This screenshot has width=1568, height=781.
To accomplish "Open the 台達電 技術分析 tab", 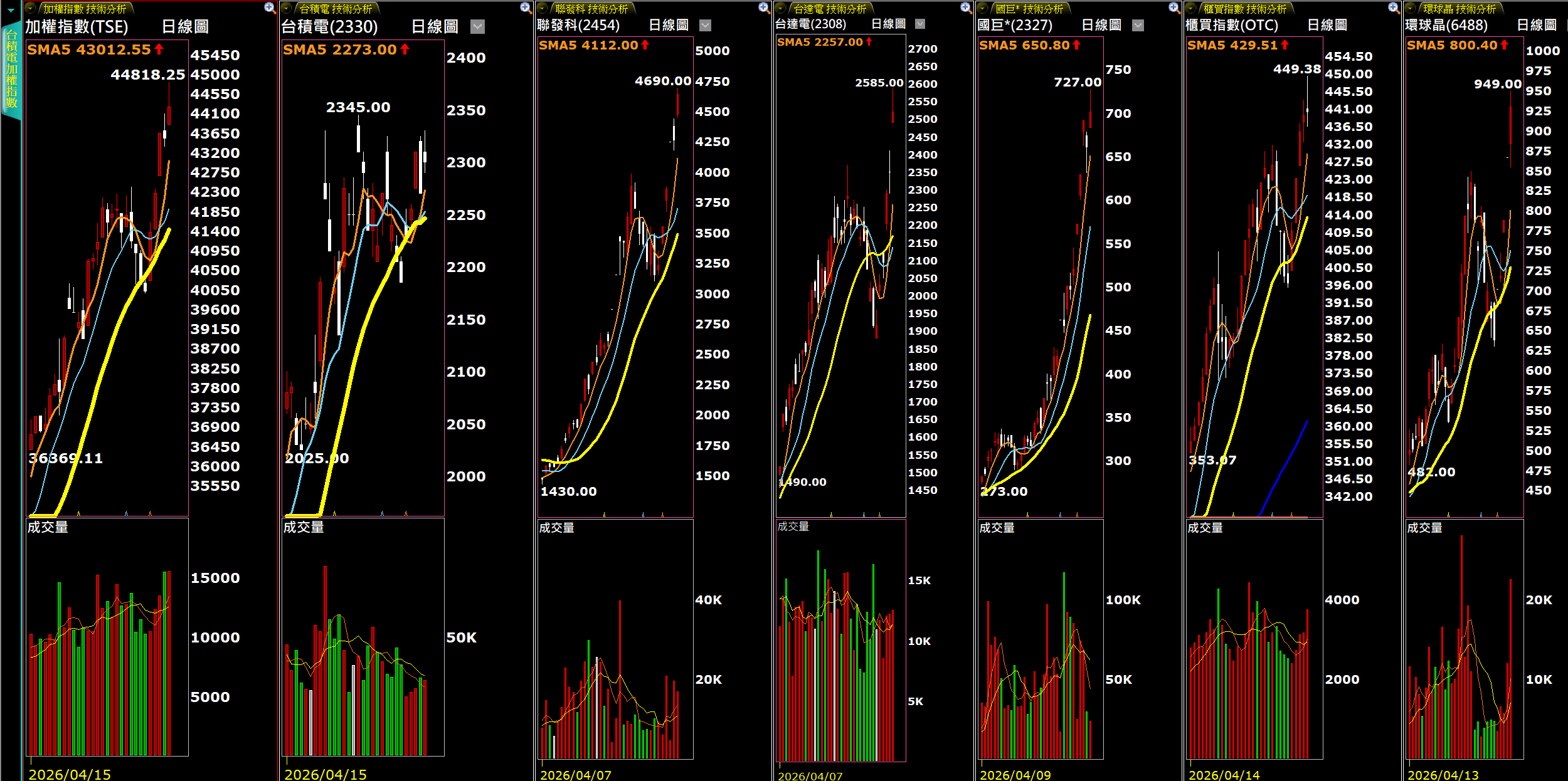I will coord(830,9).
